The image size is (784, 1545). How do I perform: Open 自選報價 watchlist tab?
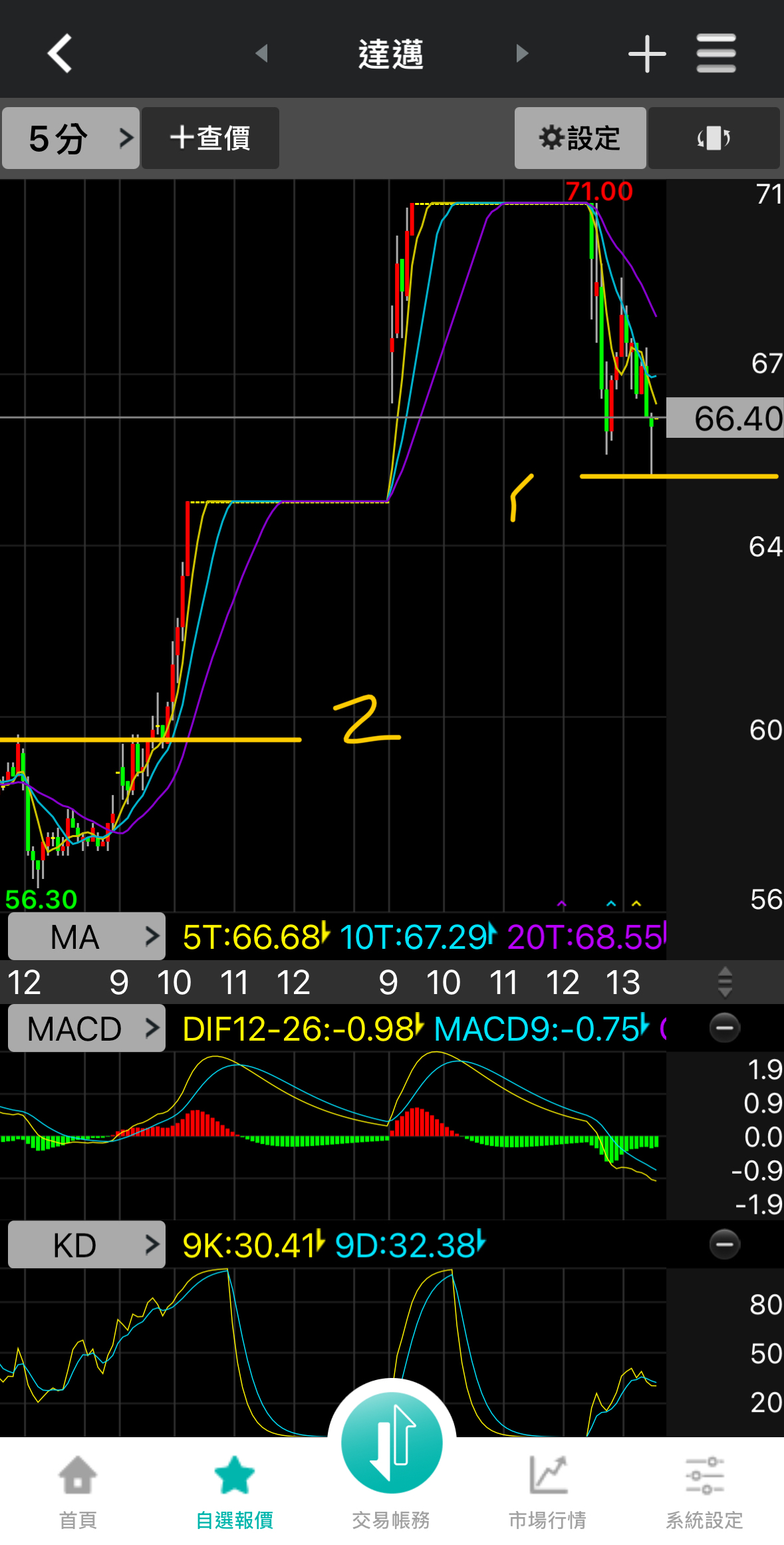coord(235,1493)
